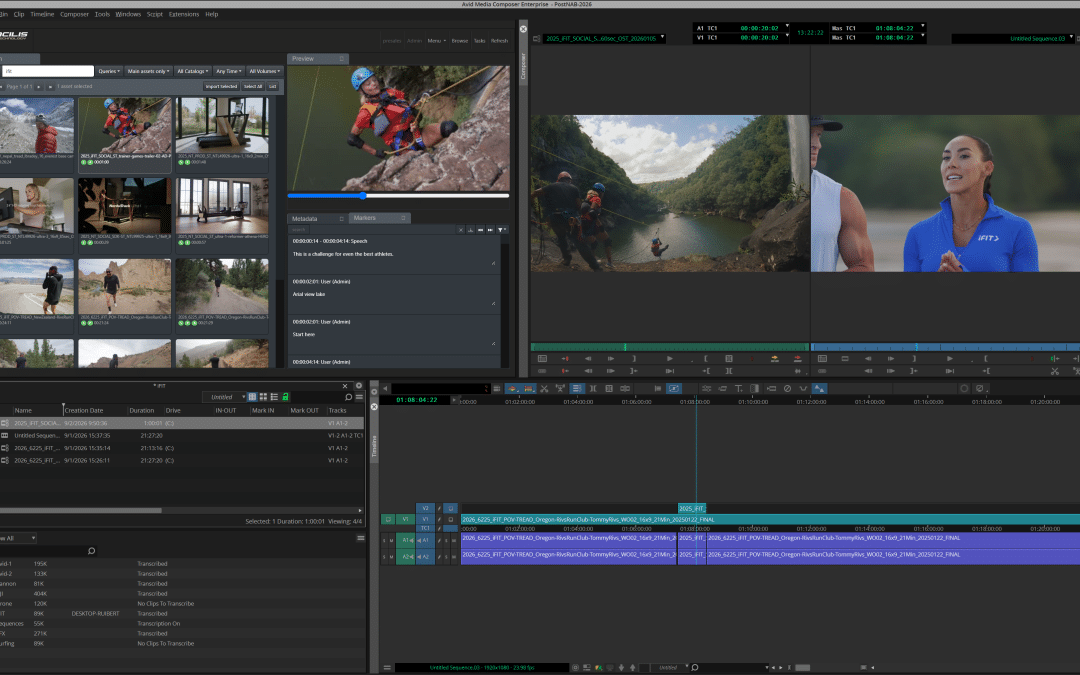Open the Clip menu
The image size is (1080, 675).
pos(19,14)
